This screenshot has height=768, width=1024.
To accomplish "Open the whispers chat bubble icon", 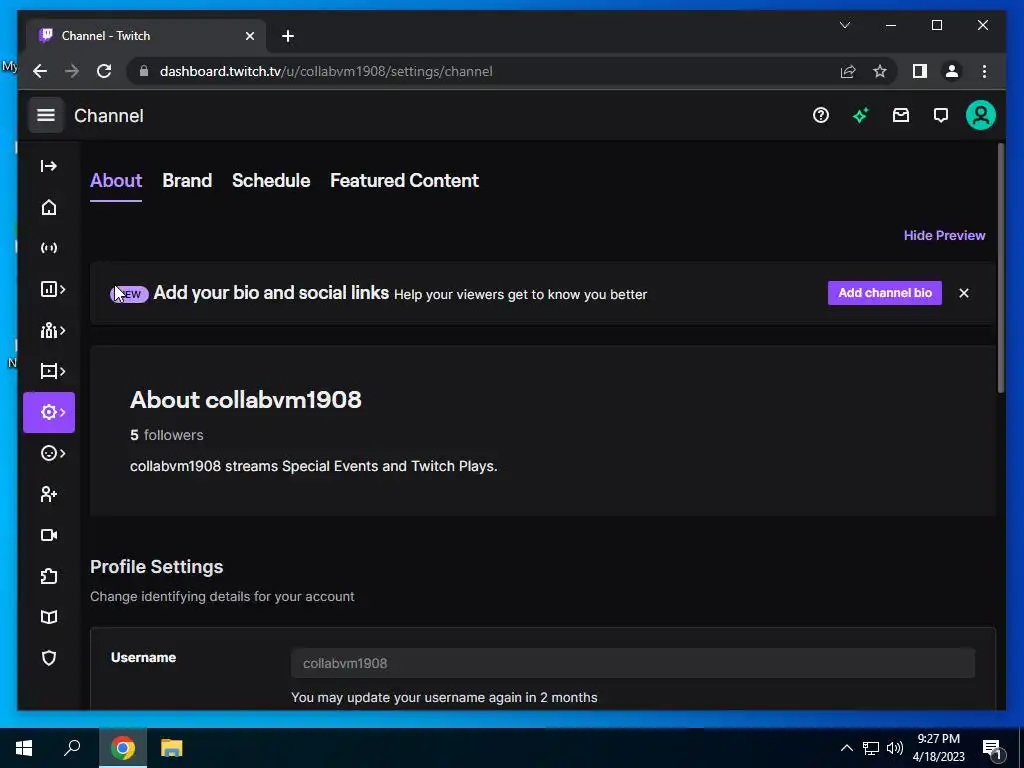I will [940, 116].
